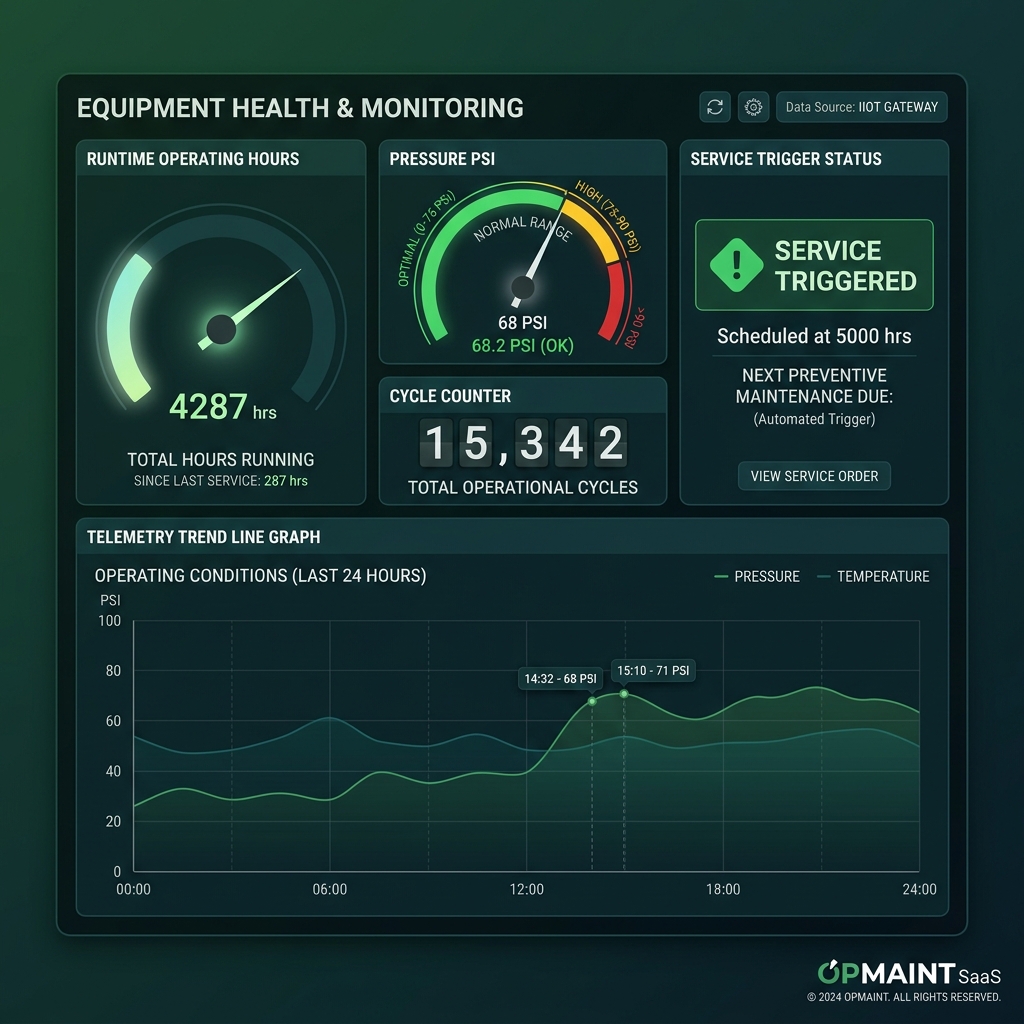The width and height of the screenshot is (1024, 1024).
Task: Select the 15:10 - 71 PSI data tooltip
Action: [653, 671]
